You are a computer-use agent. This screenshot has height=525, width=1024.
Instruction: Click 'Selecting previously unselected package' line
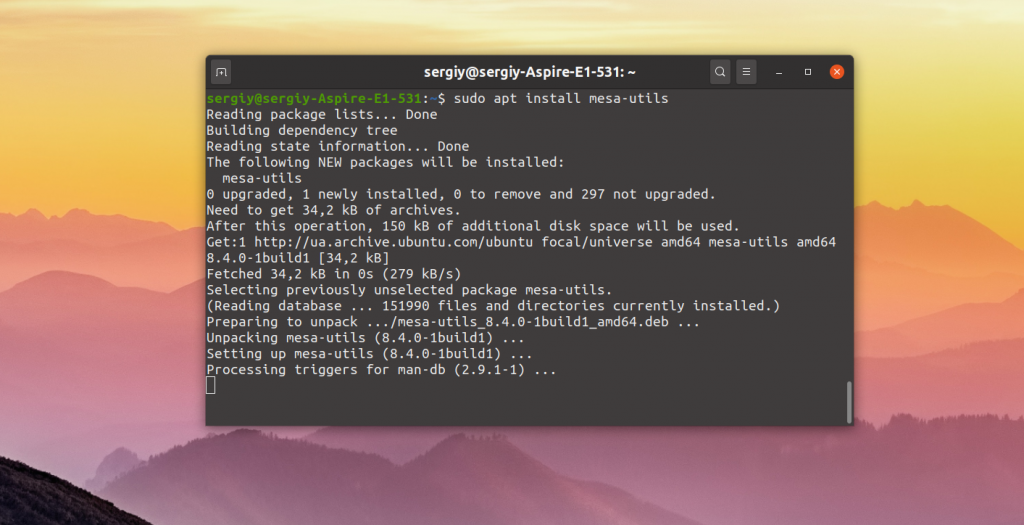pyautogui.click(x=409, y=290)
